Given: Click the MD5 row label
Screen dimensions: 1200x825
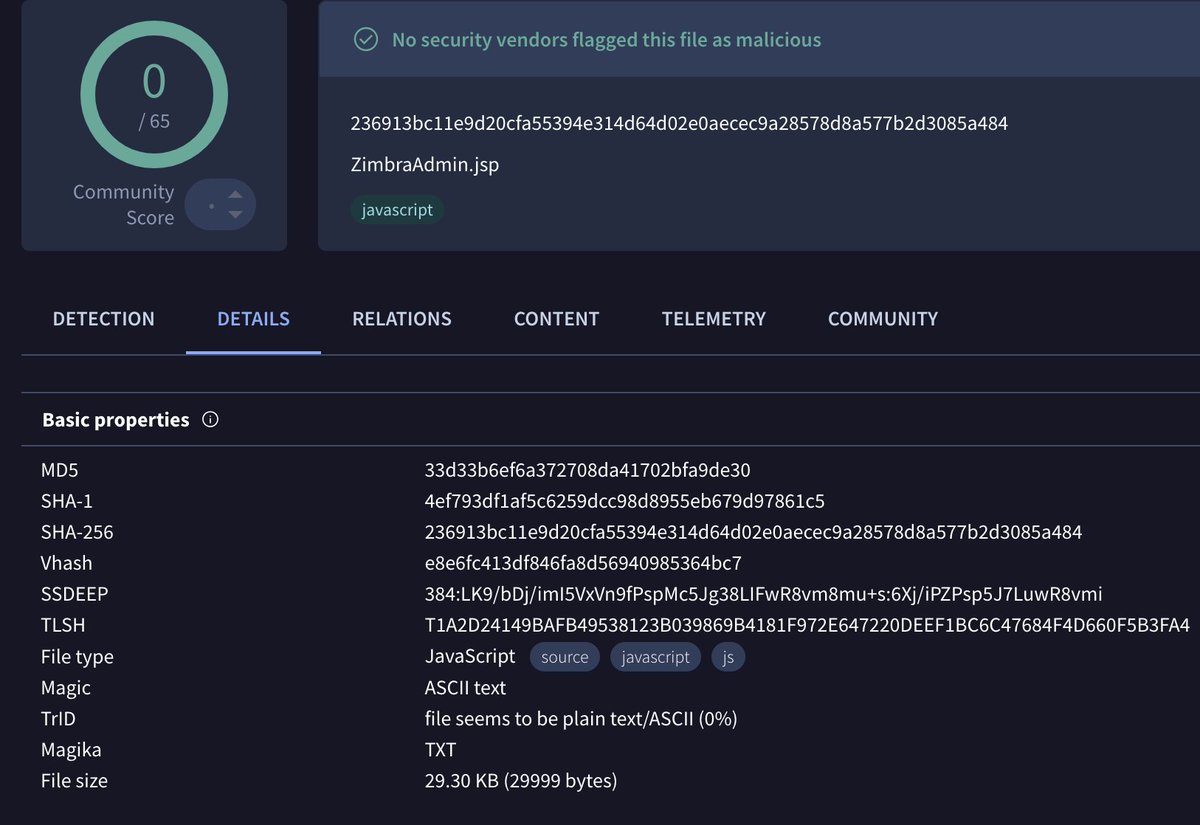Looking at the screenshot, I should pyautogui.click(x=59, y=470).
